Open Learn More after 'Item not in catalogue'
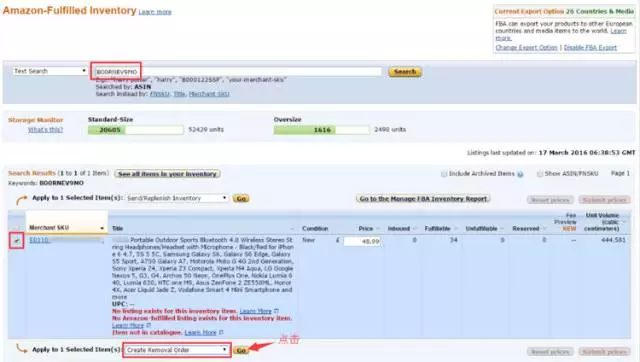 (x=200, y=332)
